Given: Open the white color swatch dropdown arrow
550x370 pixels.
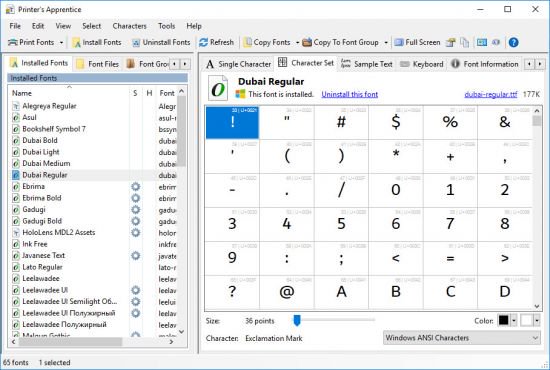Looking at the screenshot, I should coord(537,320).
